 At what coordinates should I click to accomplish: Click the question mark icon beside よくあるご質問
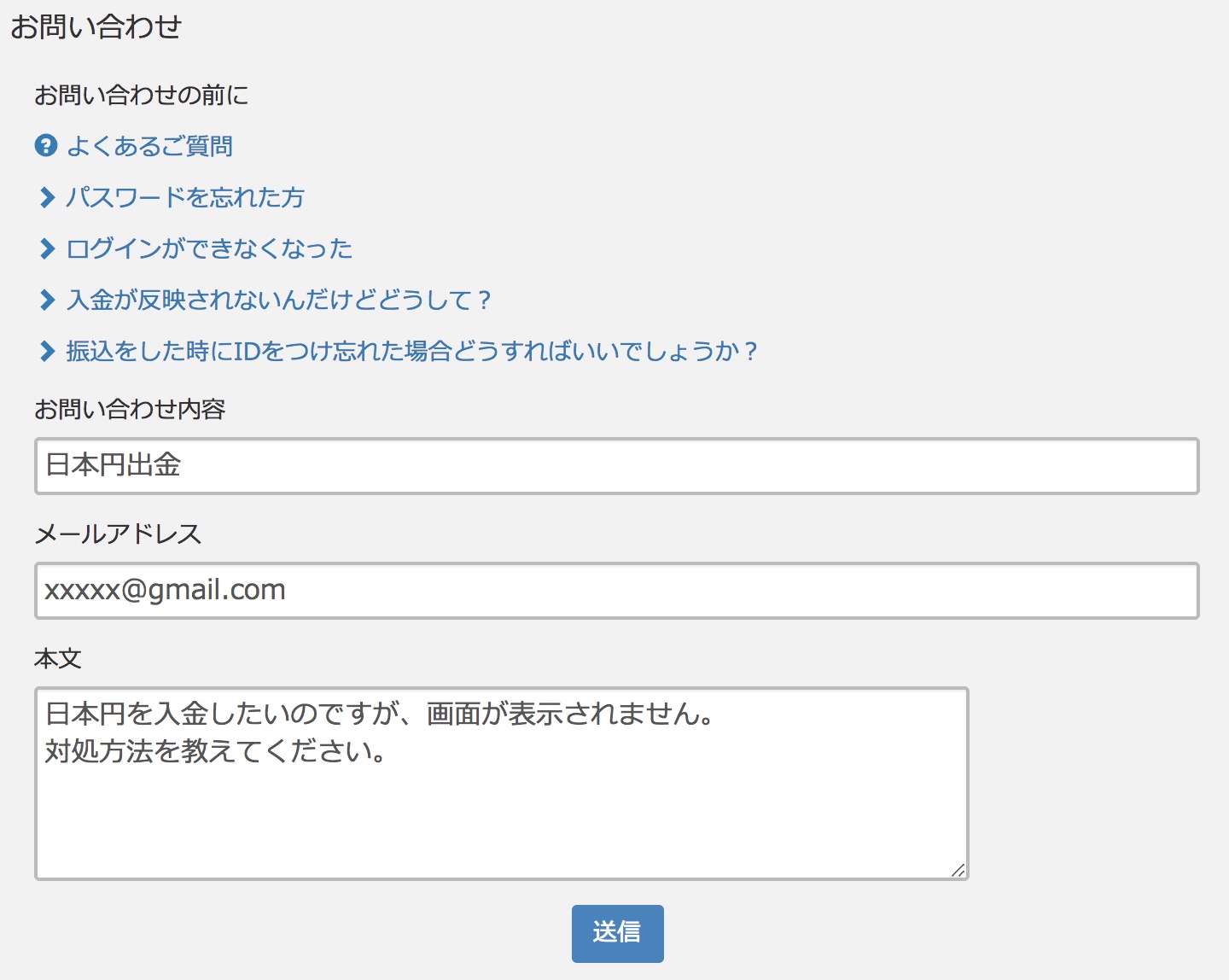46,146
